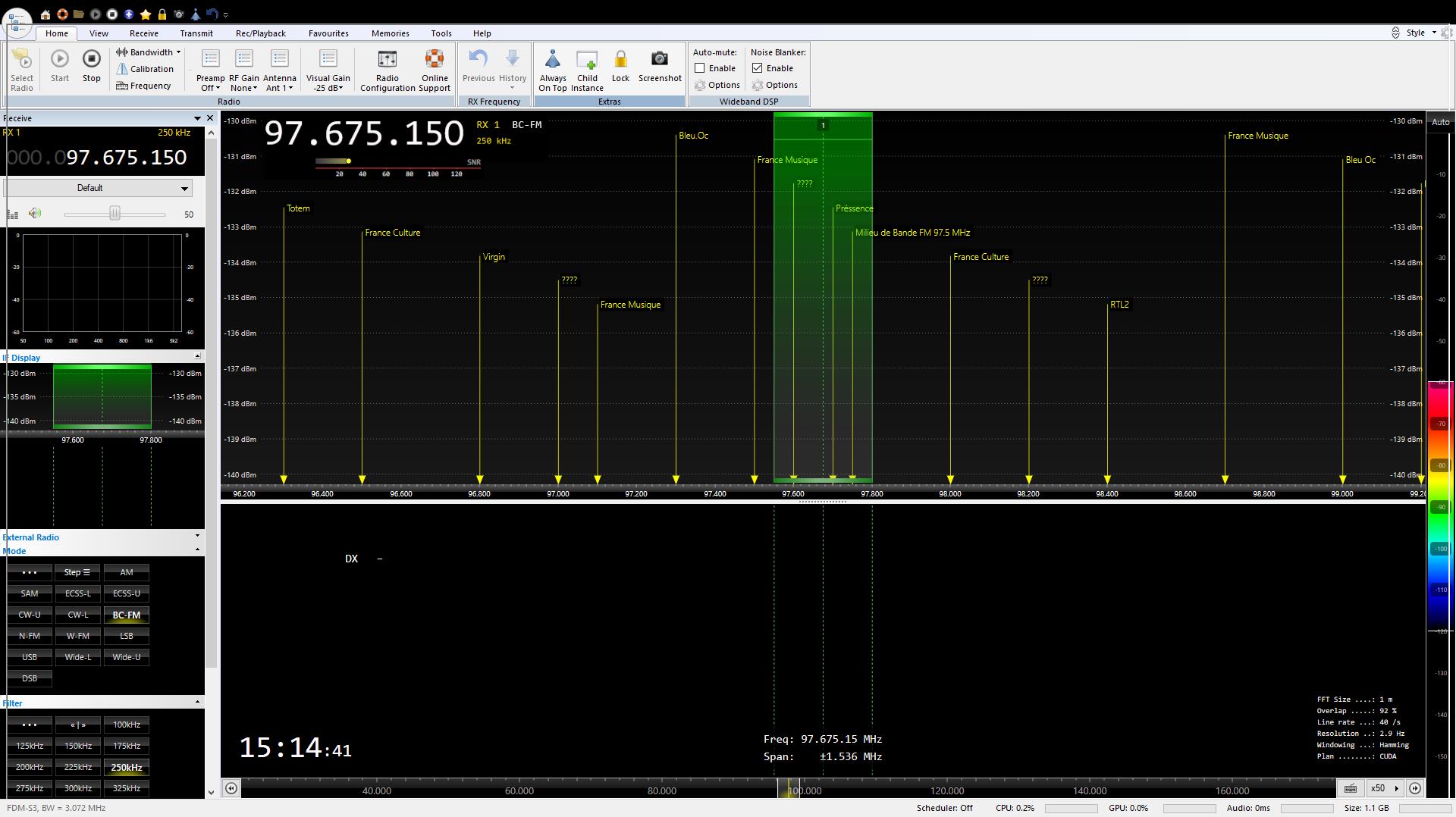Select the W-FM mode button

pyautogui.click(x=77, y=636)
